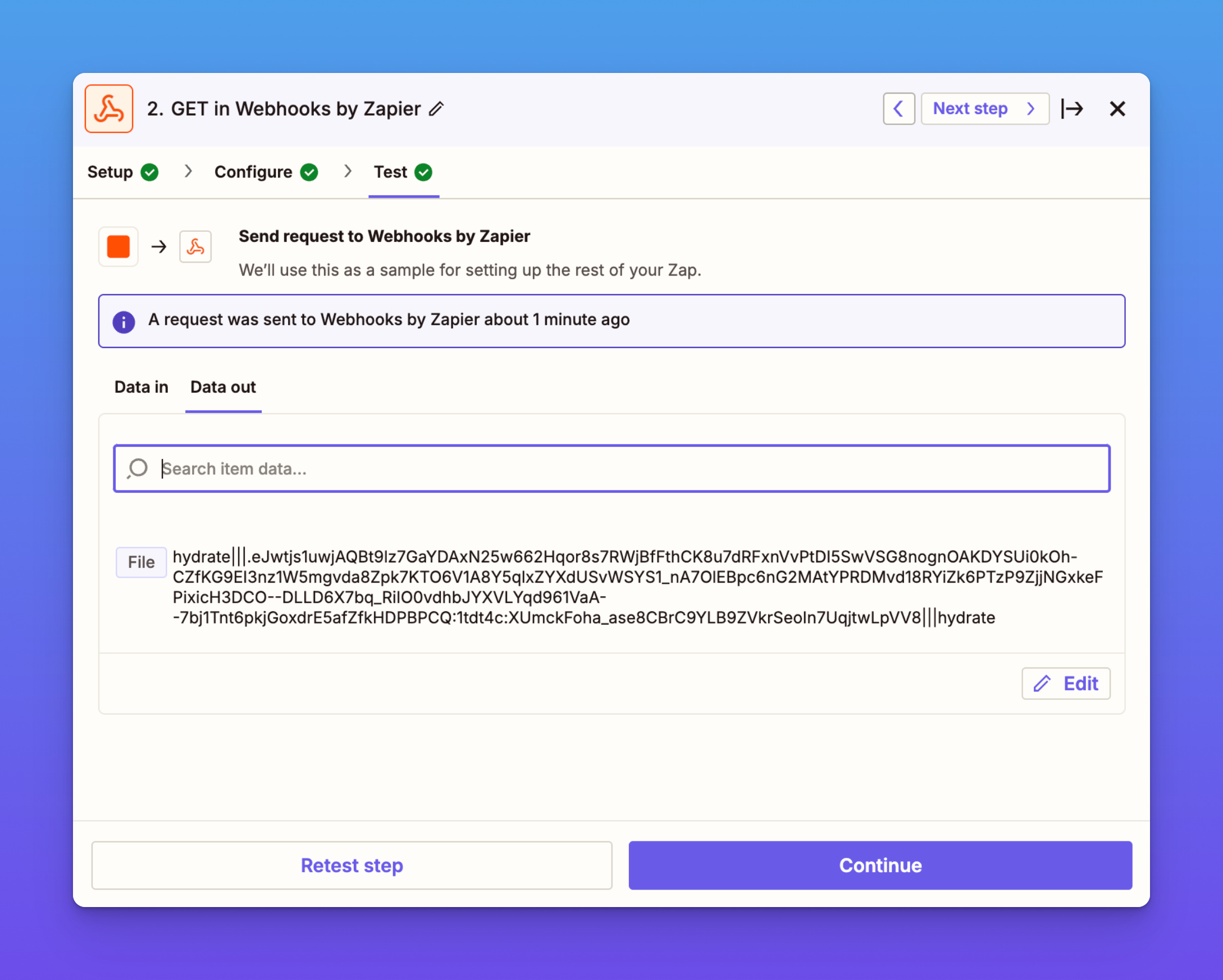Click the Webhooks by Zapier app logo

tap(109, 109)
